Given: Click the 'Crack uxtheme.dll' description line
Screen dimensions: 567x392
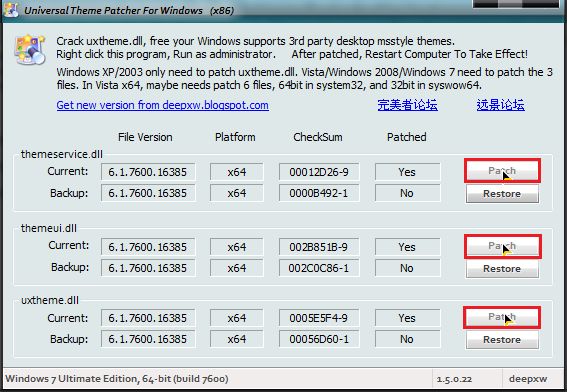Looking at the screenshot, I should tap(255, 41).
